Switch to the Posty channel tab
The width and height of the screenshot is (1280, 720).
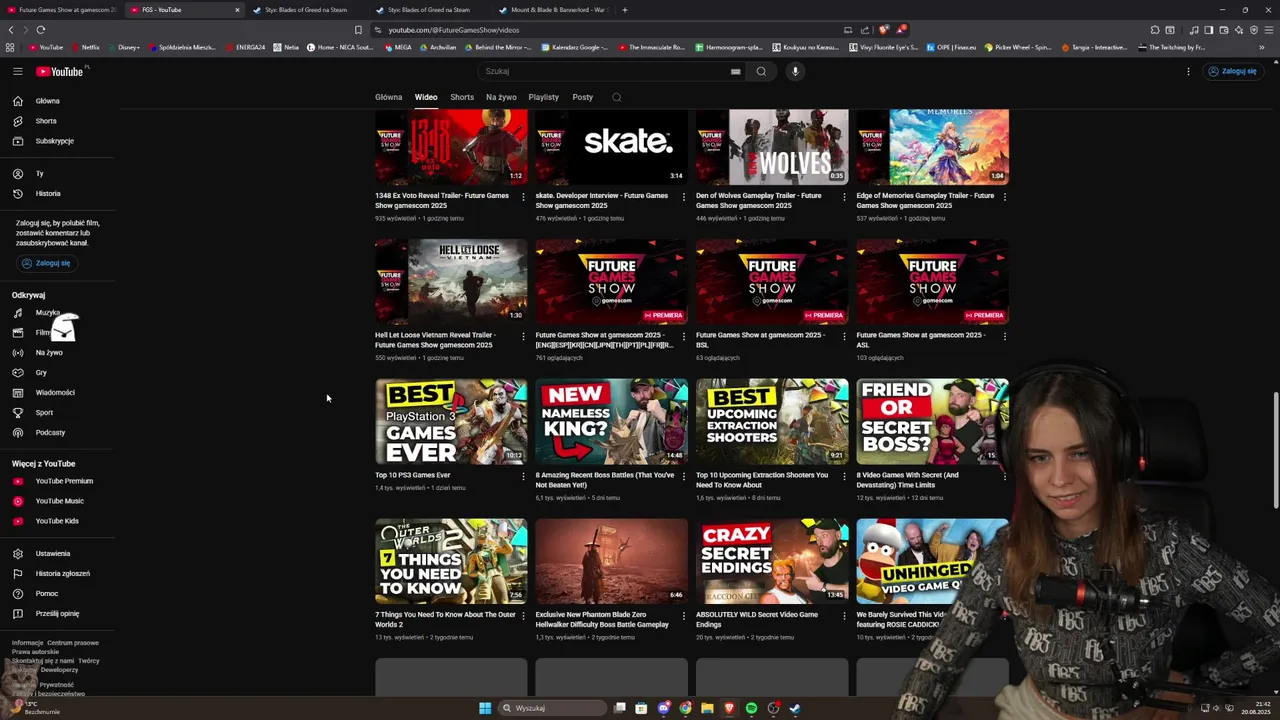tap(582, 97)
